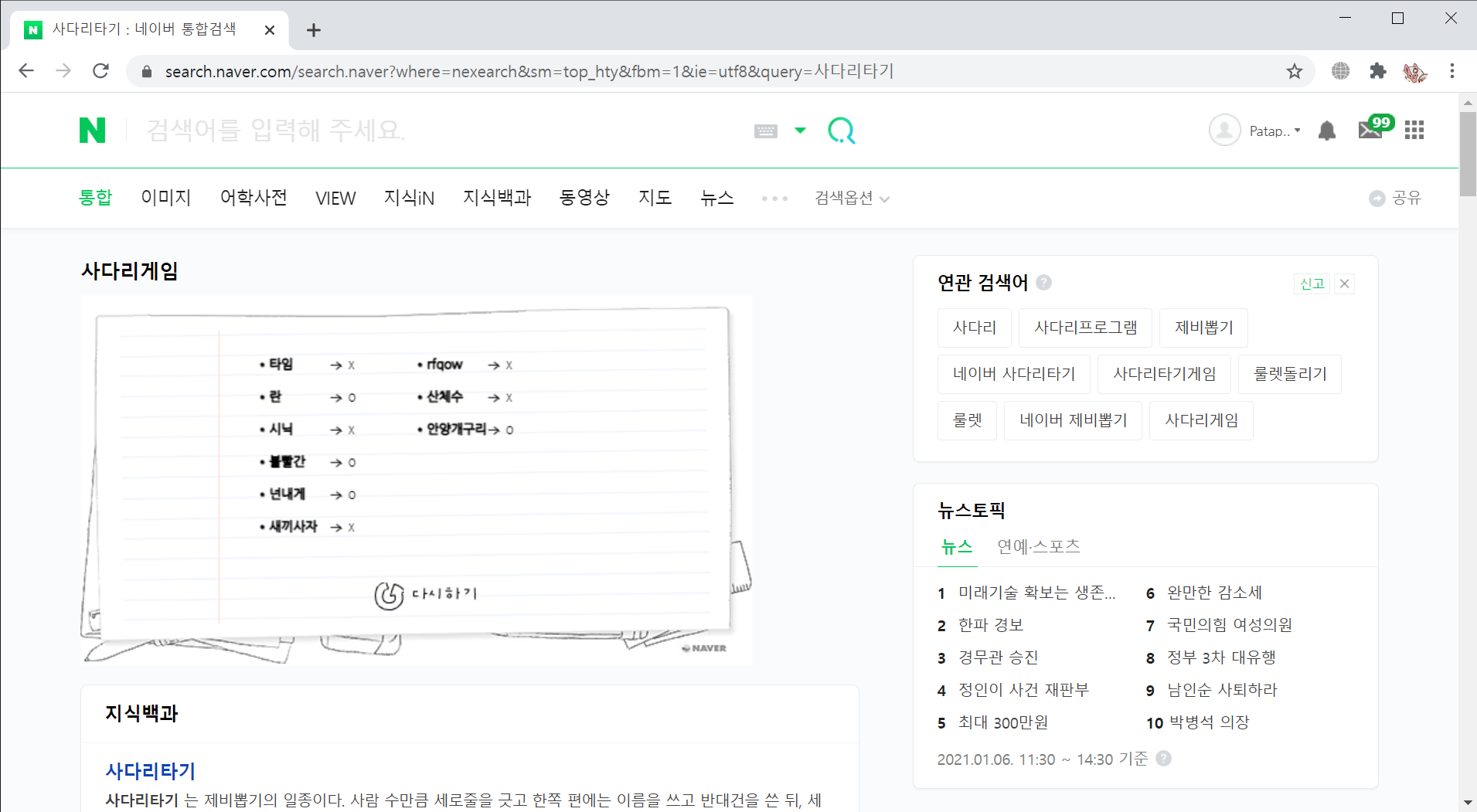Click the address bar URL
This screenshot has width=1477, height=812.
tap(529, 71)
